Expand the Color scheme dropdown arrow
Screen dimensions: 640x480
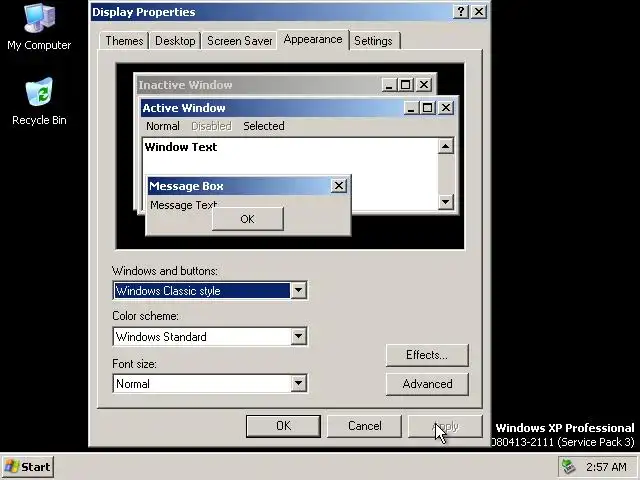pos(298,336)
